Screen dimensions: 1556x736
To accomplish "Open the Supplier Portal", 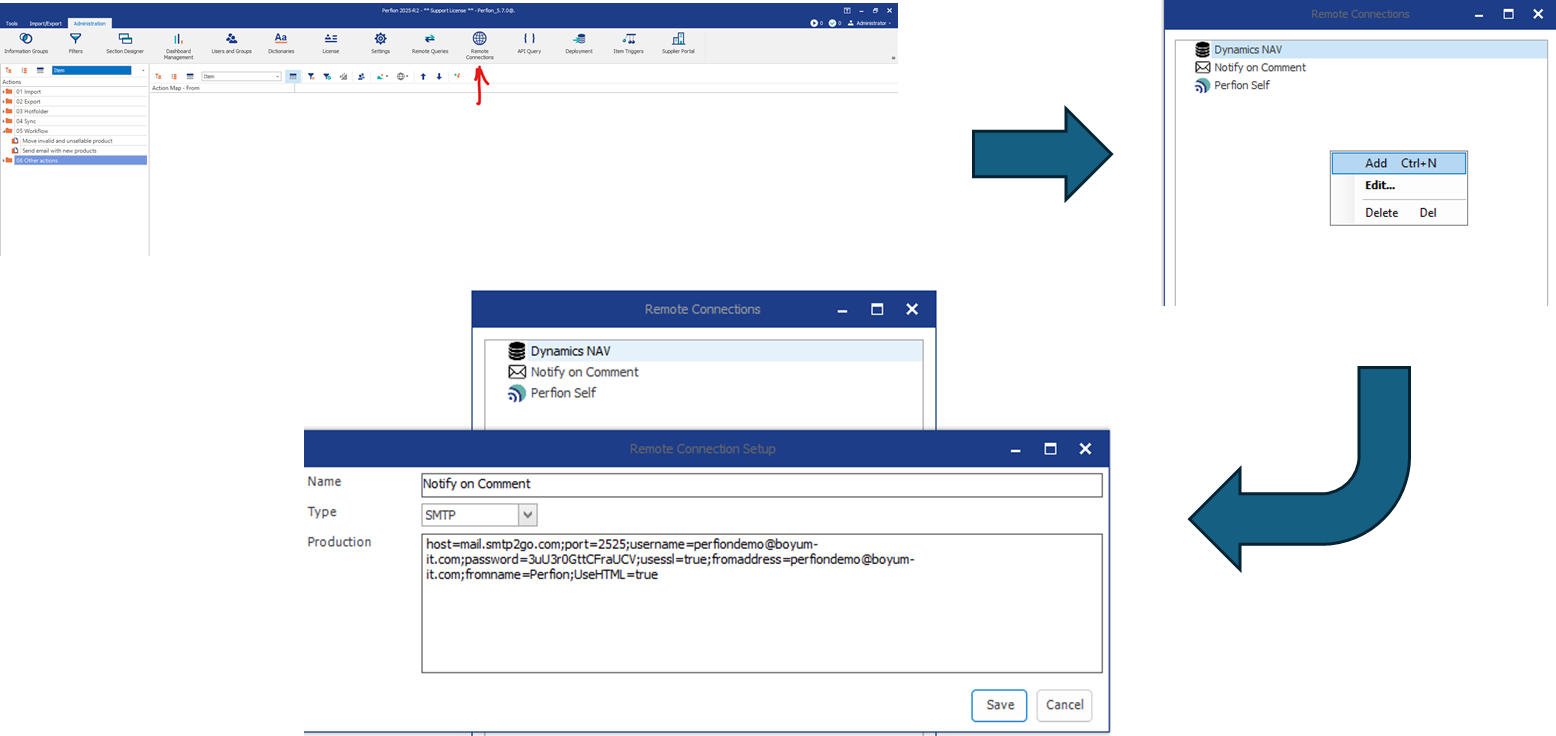I will (678, 42).
